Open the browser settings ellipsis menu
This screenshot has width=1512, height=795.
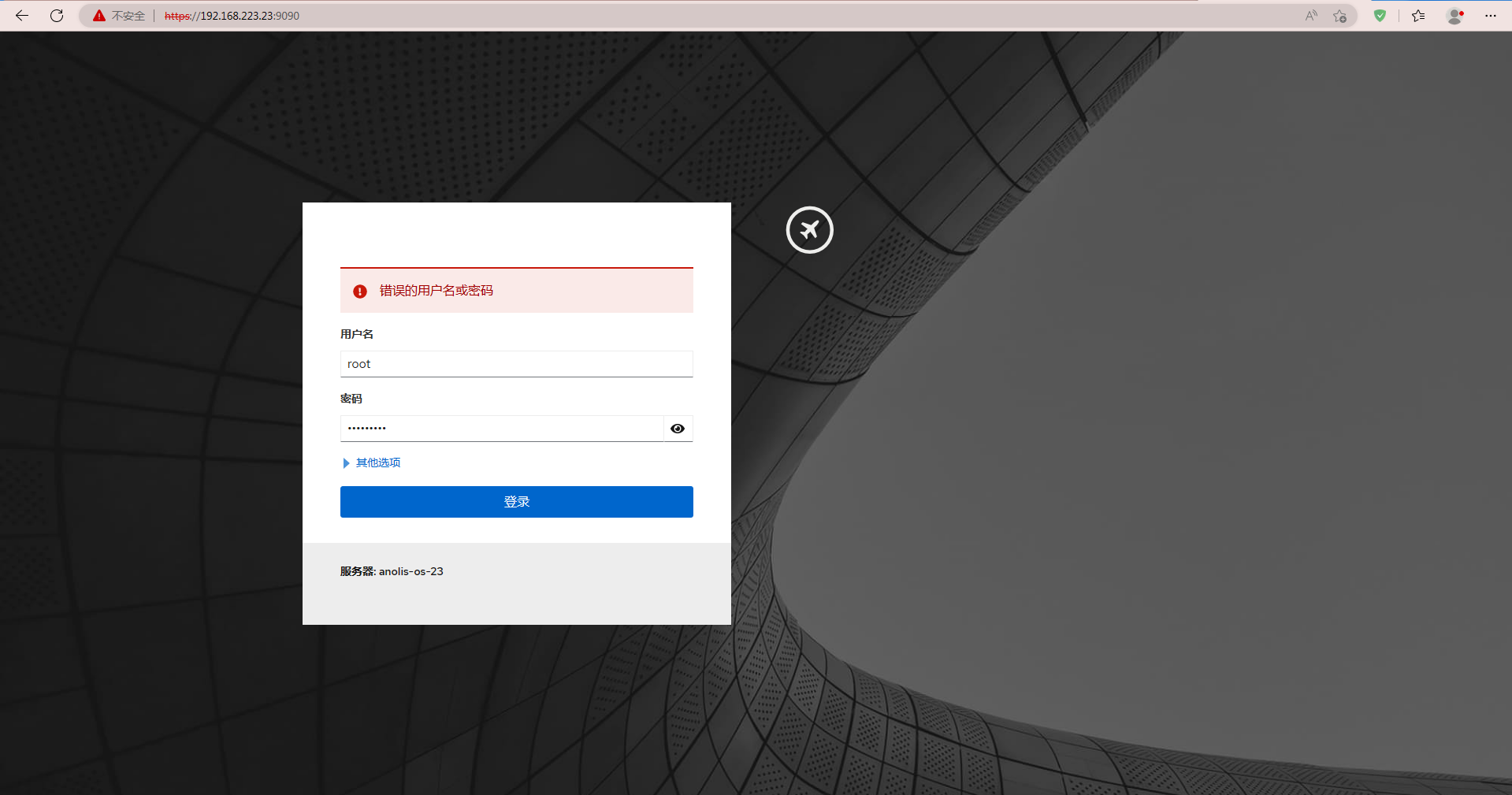[1490, 16]
